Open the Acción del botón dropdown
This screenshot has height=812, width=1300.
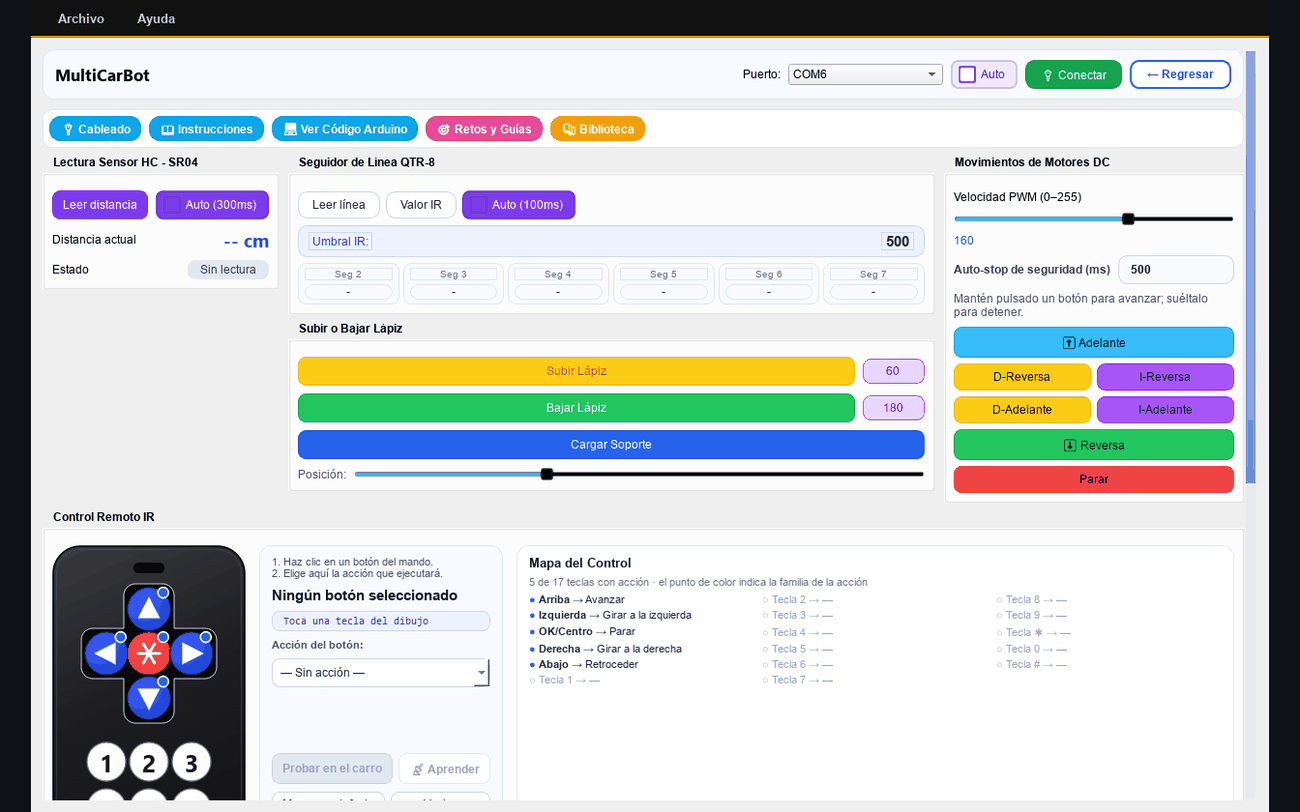click(380, 673)
